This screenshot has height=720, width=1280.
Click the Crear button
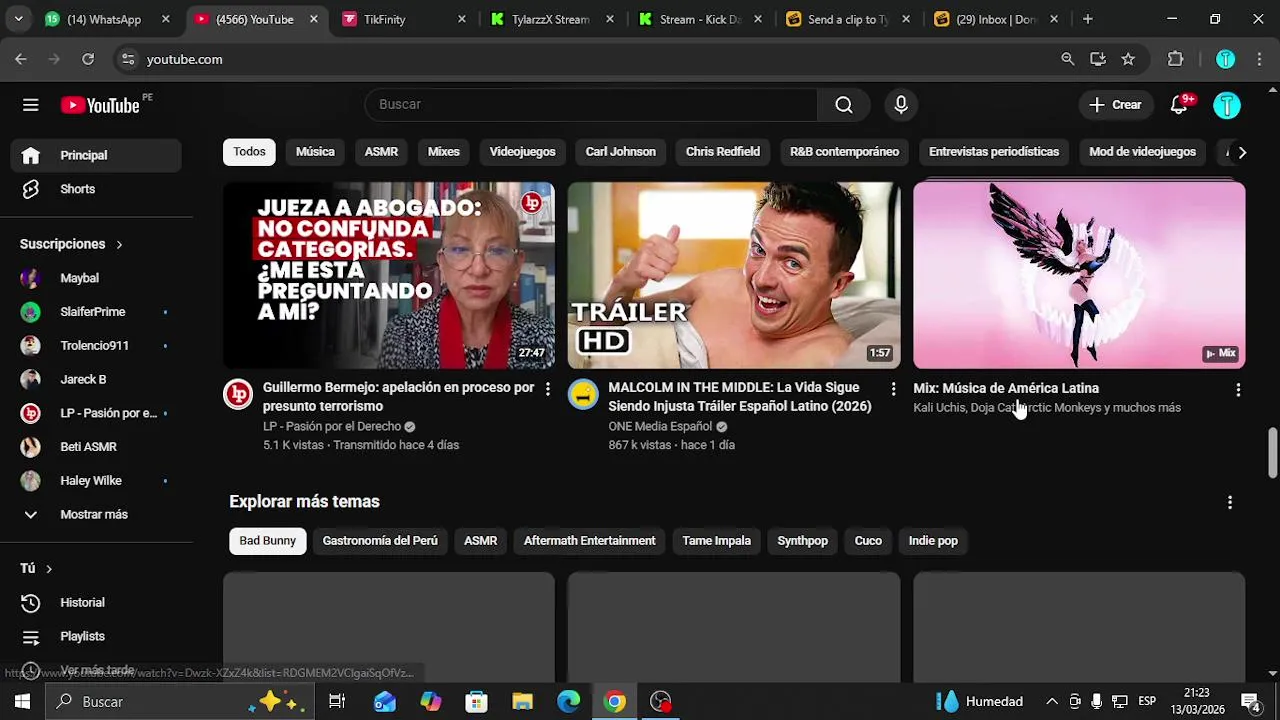1115,105
